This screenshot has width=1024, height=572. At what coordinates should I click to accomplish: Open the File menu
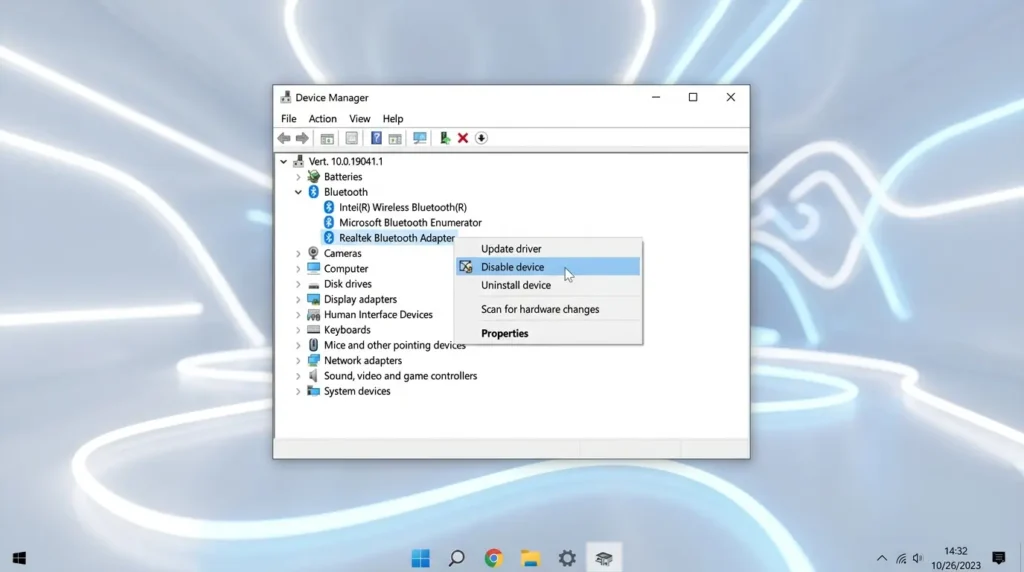[x=289, y=119]
